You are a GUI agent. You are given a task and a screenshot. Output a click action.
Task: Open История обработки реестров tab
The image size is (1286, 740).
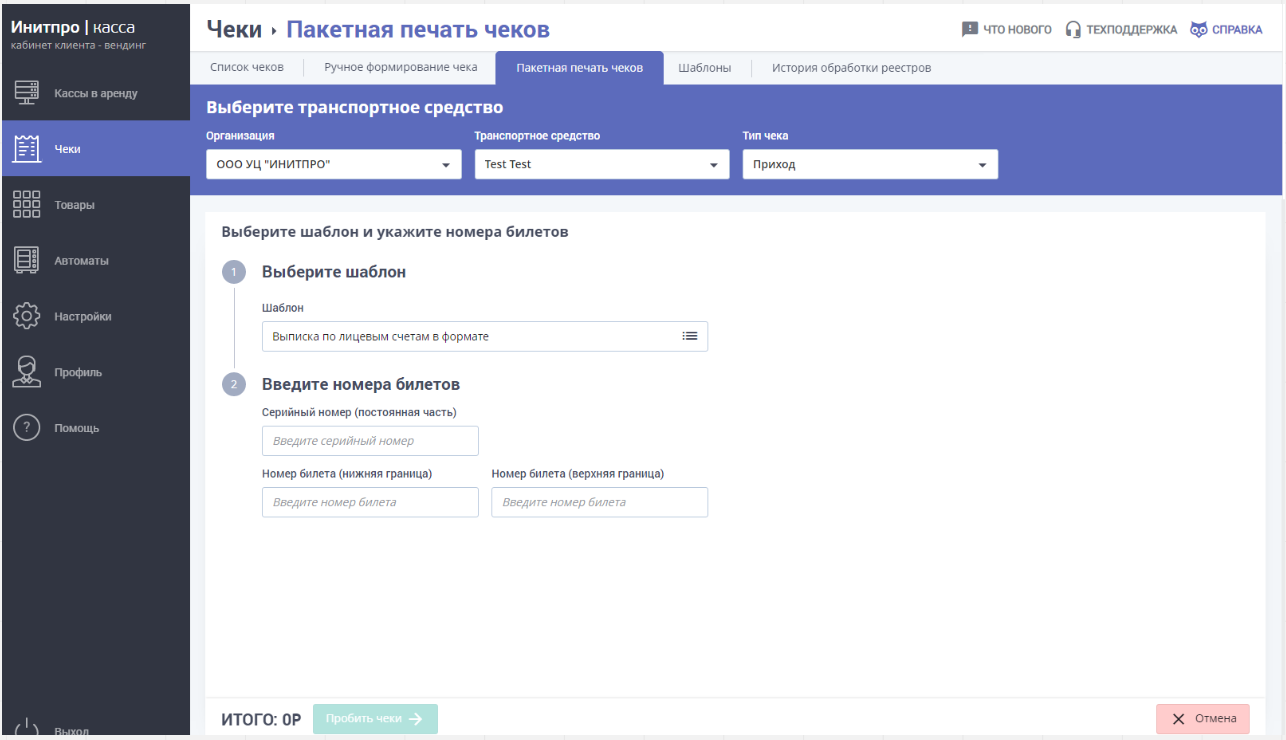pos(852,68)
